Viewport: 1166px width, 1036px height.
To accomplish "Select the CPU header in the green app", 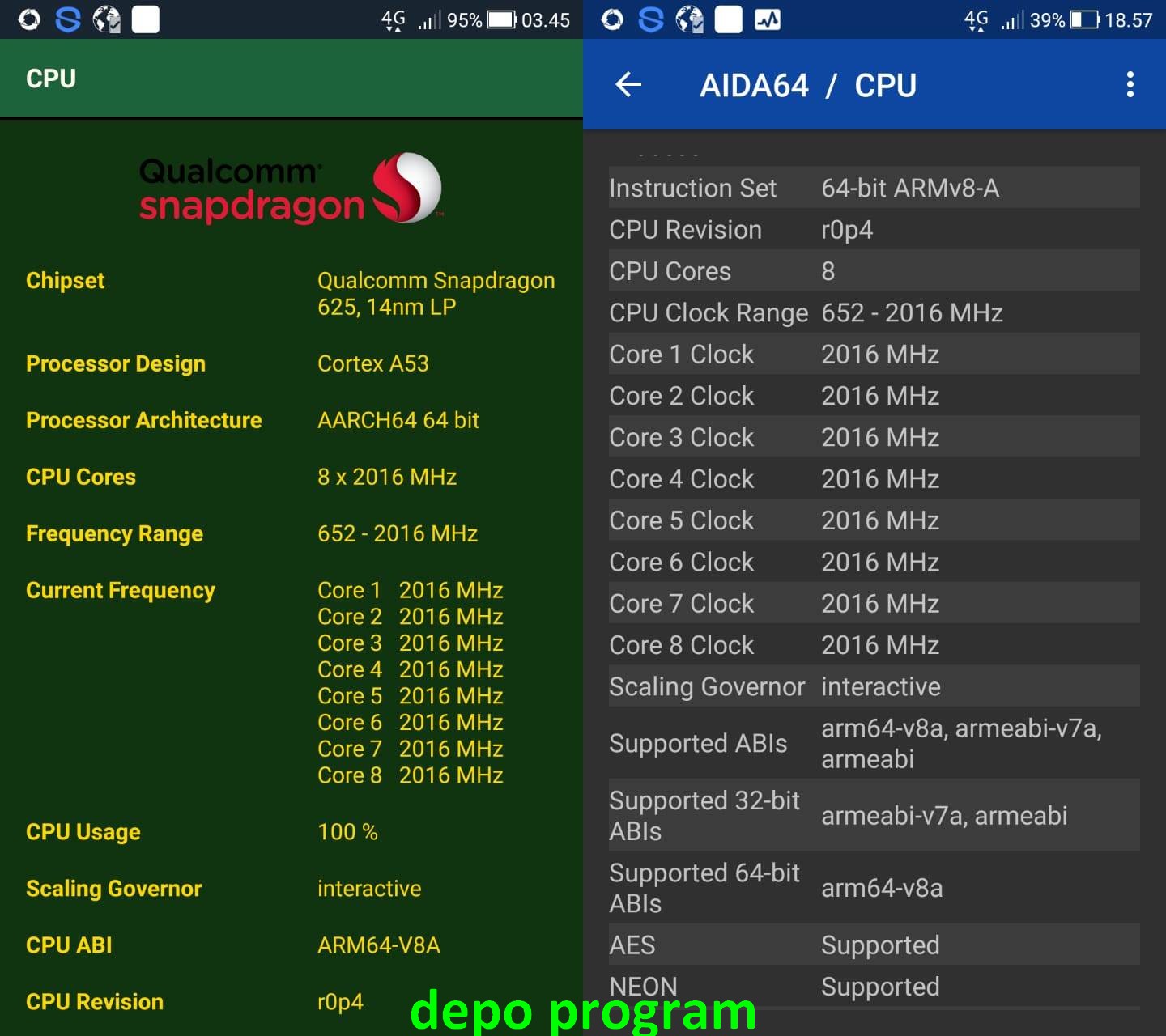I will [x=51, y=79].
